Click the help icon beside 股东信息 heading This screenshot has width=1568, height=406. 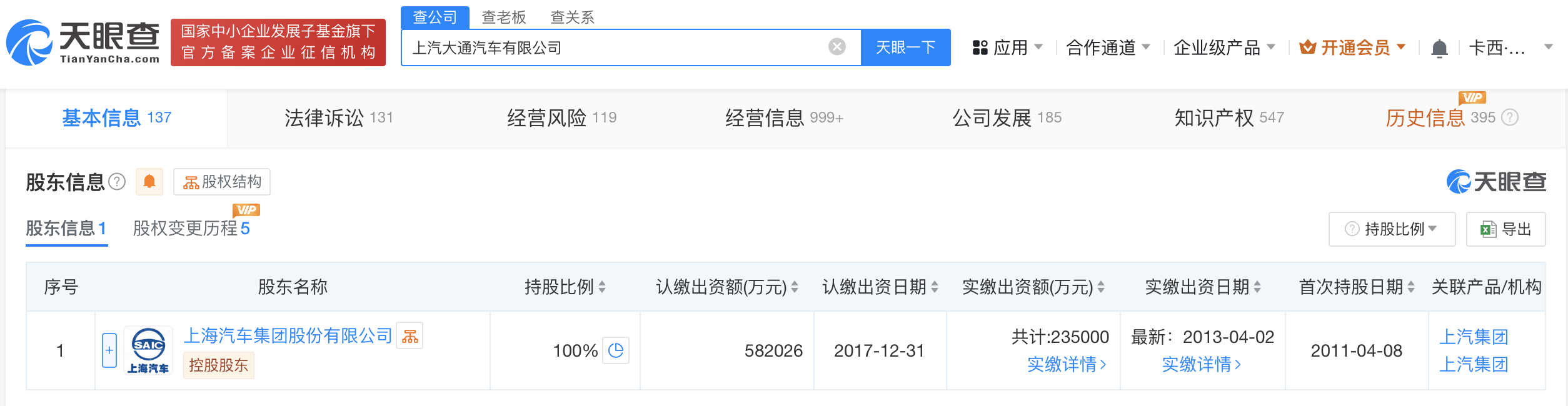(117, 182)
